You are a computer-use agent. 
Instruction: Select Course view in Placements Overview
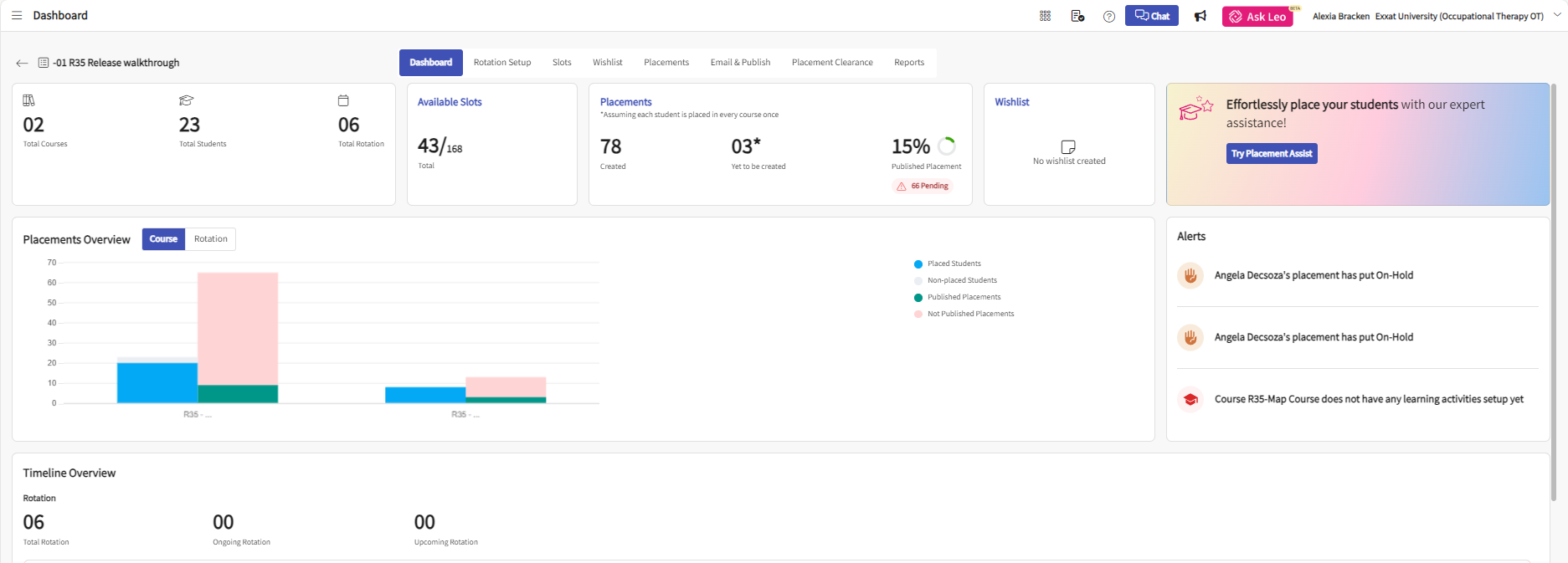pos(163,239)
